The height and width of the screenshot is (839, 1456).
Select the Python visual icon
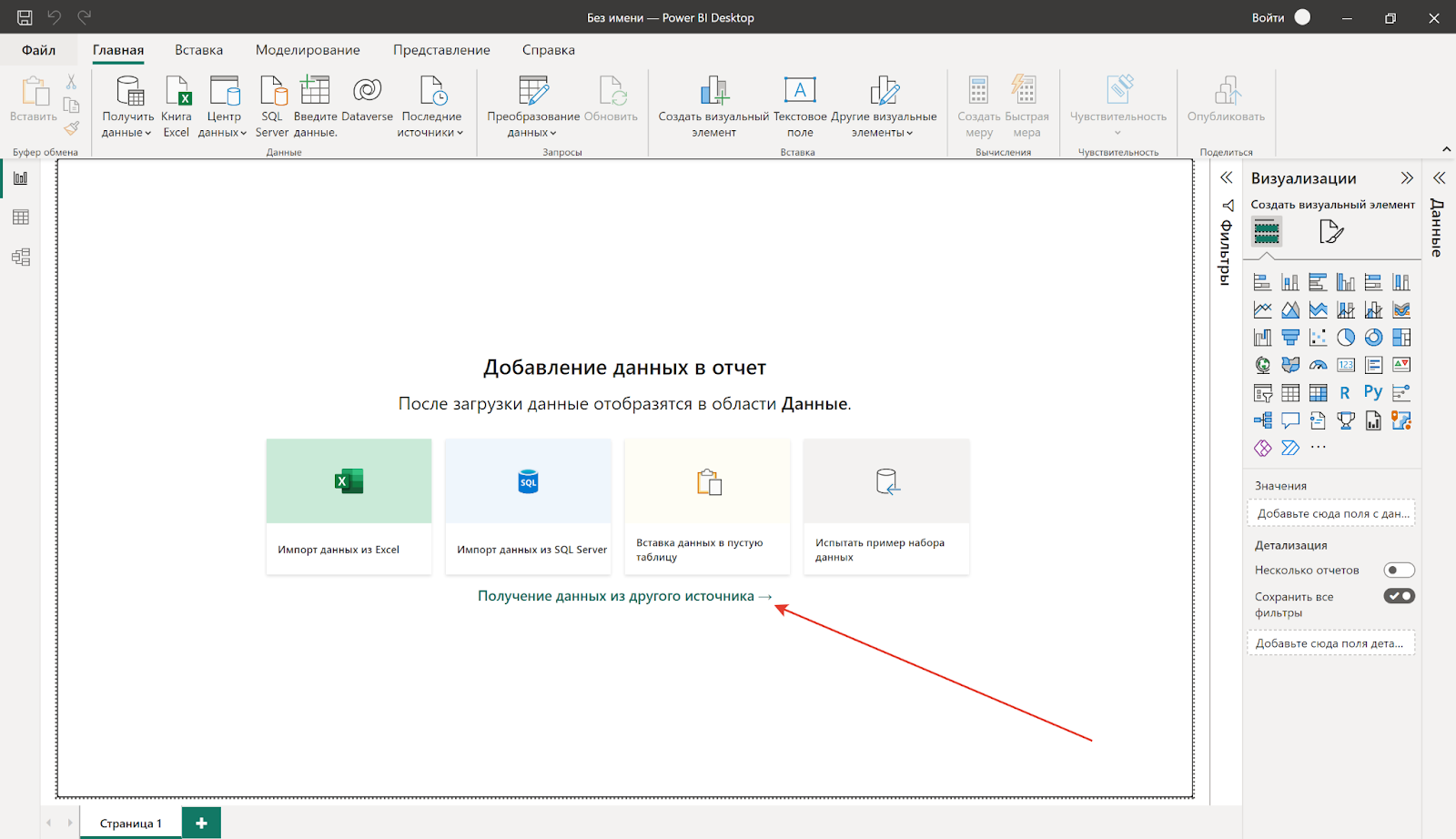1373,393
